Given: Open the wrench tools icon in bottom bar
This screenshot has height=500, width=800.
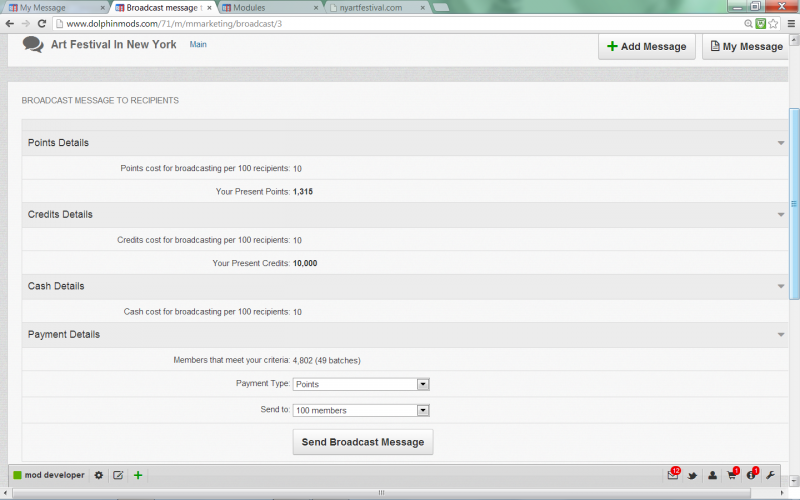Looking at the screenshot, I should click(x=770, y=476).
